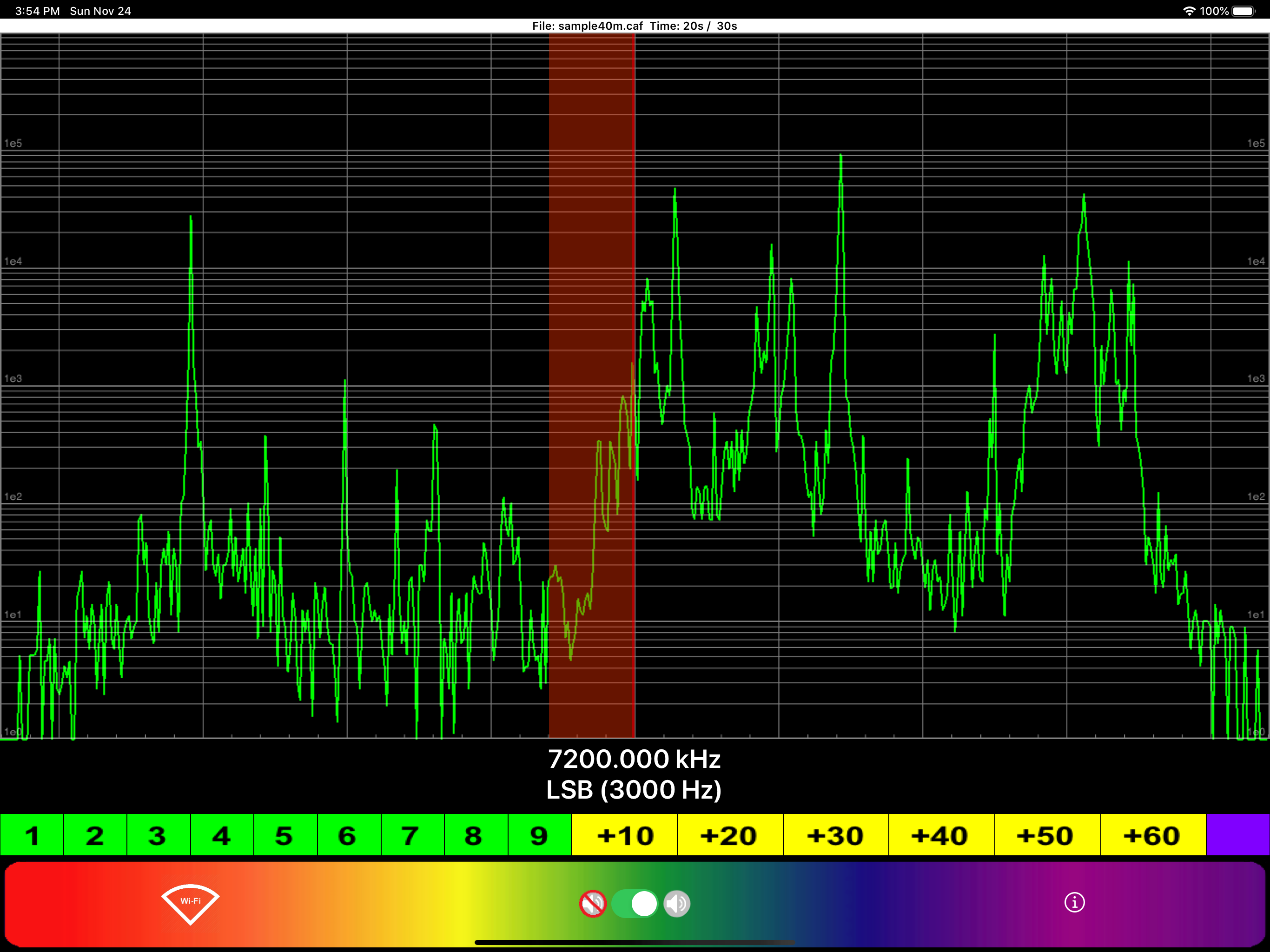Select S-meter segment 5

click(285, 835)
